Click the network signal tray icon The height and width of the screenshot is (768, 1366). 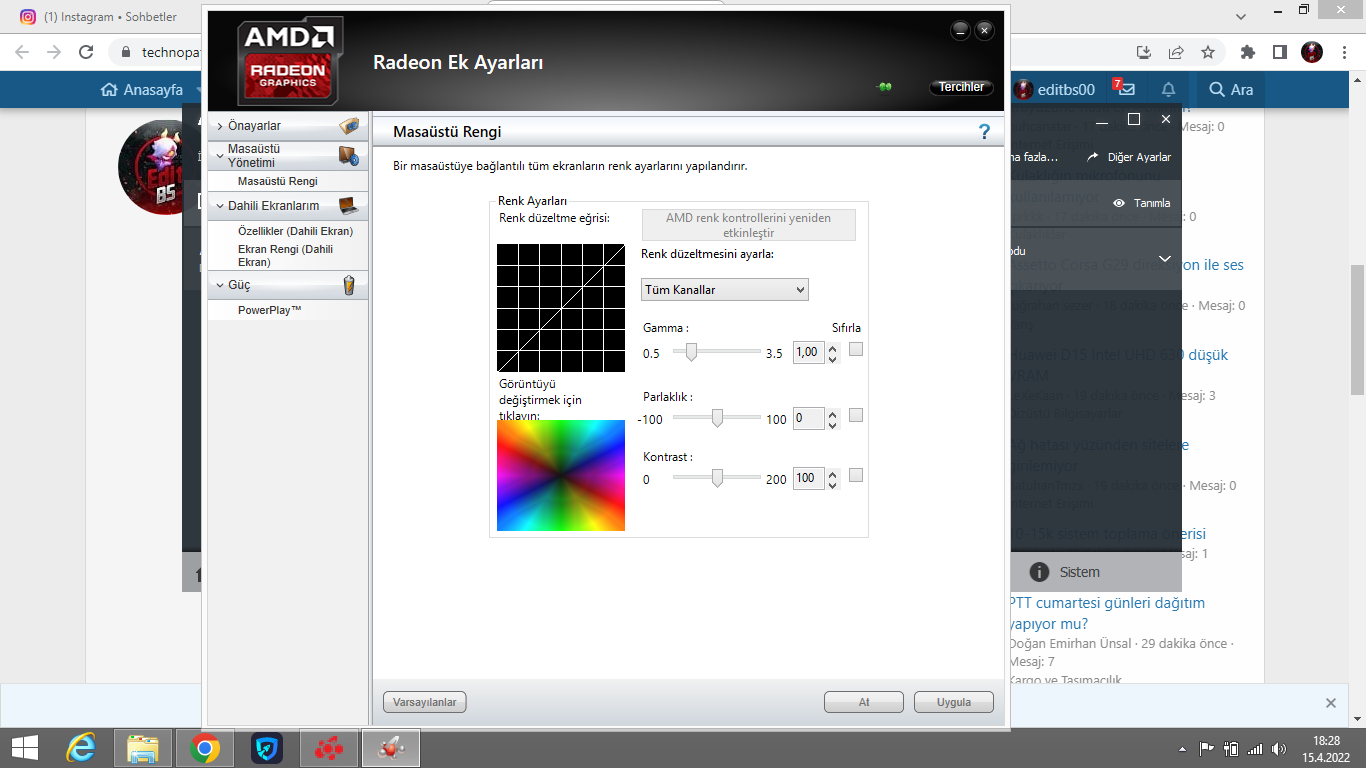[x=1255, y=748]
